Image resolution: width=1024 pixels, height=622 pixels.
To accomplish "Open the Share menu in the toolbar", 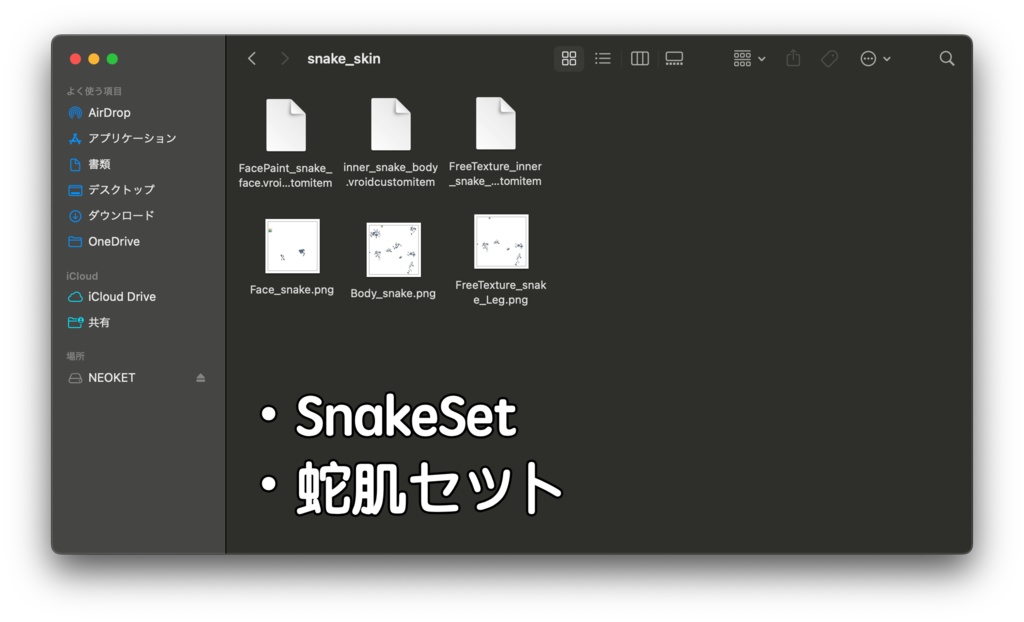I will (x=793, y=58).
